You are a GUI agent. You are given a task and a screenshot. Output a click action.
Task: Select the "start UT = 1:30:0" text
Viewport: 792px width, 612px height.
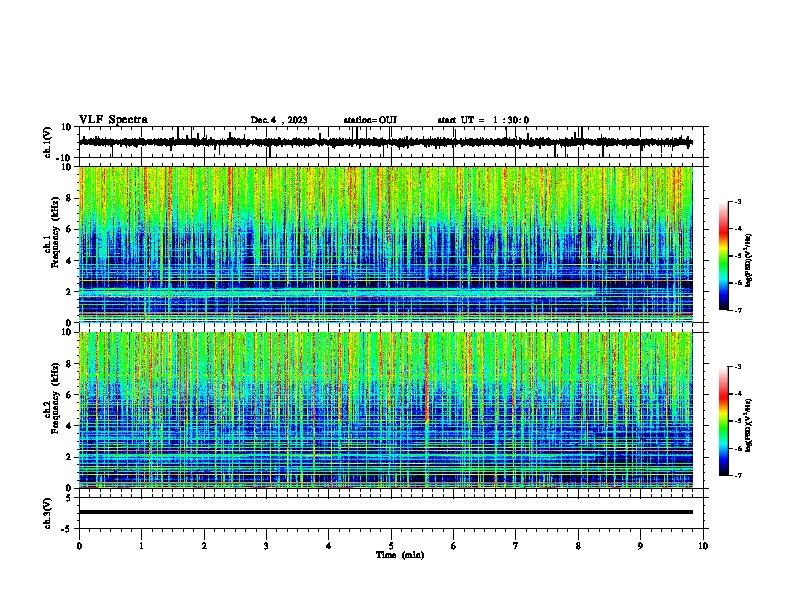(483, 120)
